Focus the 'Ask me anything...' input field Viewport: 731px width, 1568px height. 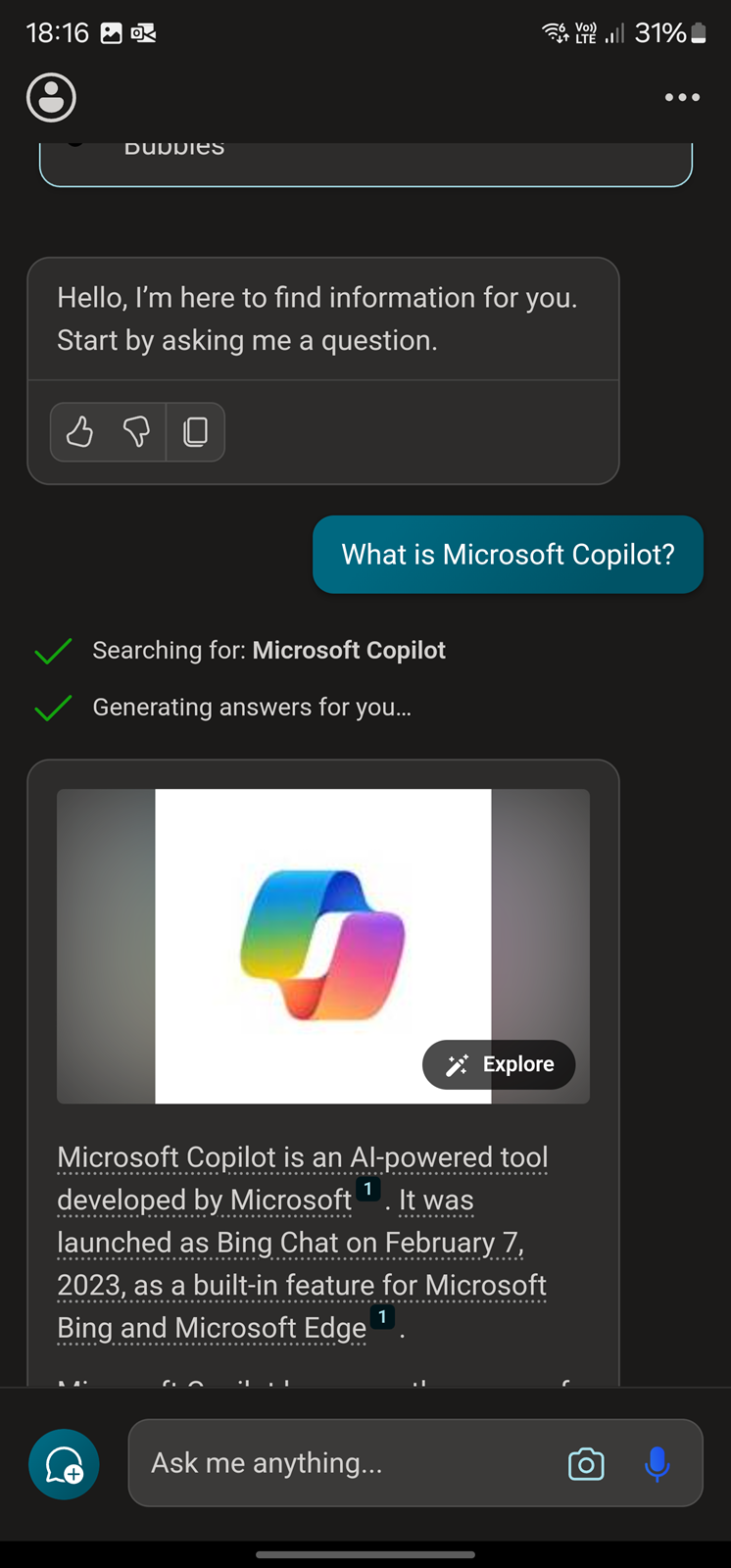coord(343,1463)
